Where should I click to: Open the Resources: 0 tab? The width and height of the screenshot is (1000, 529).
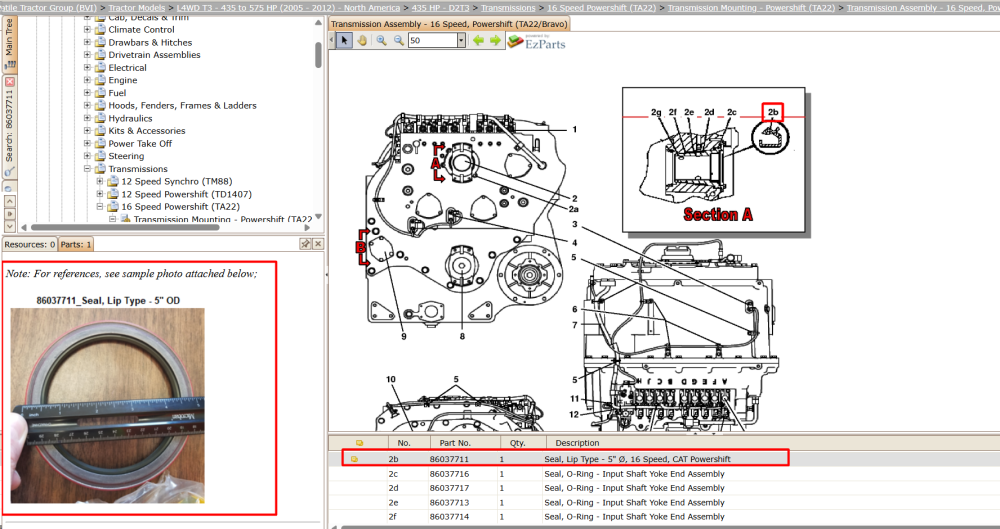[x=30, y=244]
